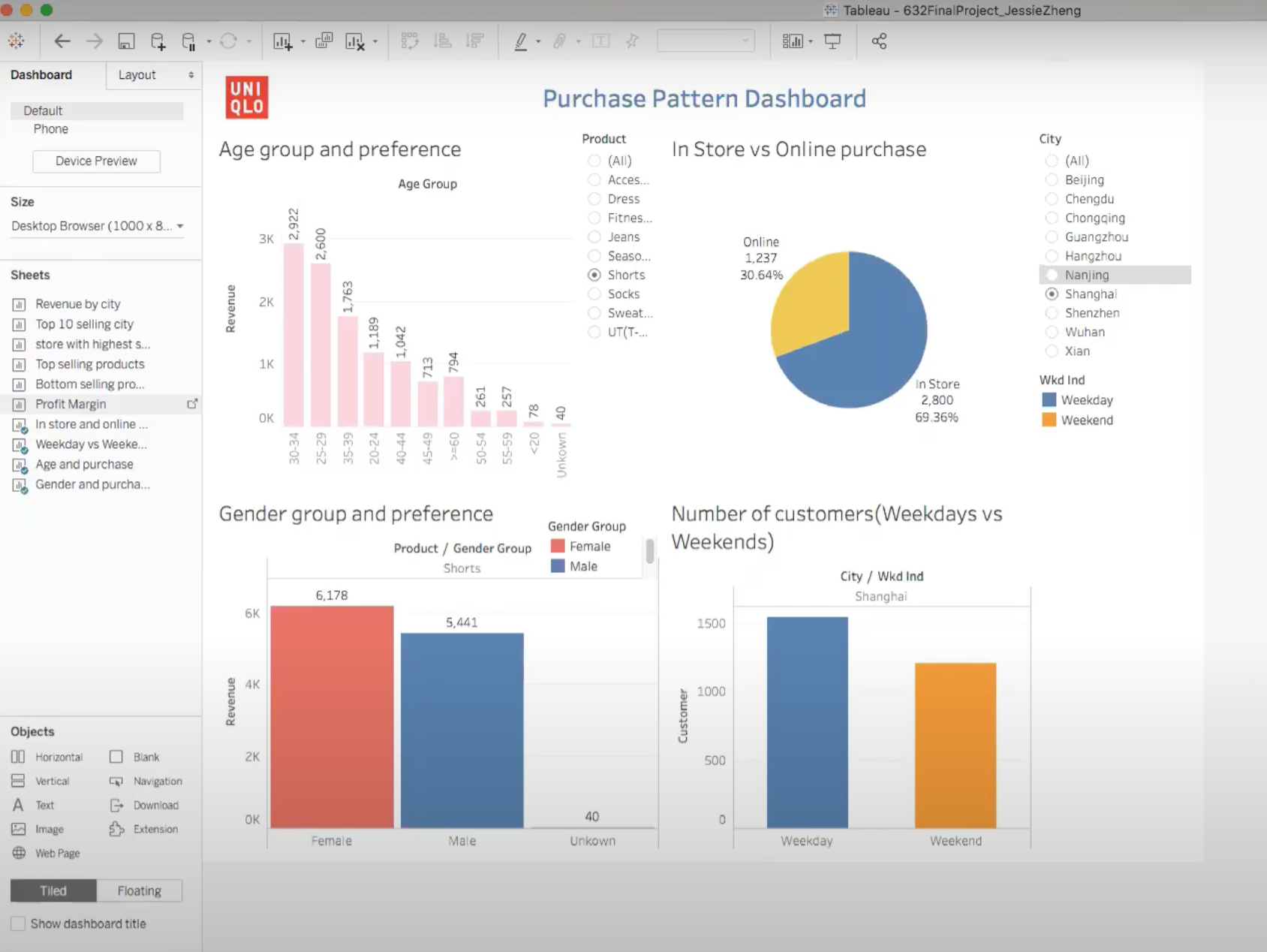Viewport: 1267px width, 952px height.
Task: Click the Weekend orange legend swatch
Action: point(1049,420)
